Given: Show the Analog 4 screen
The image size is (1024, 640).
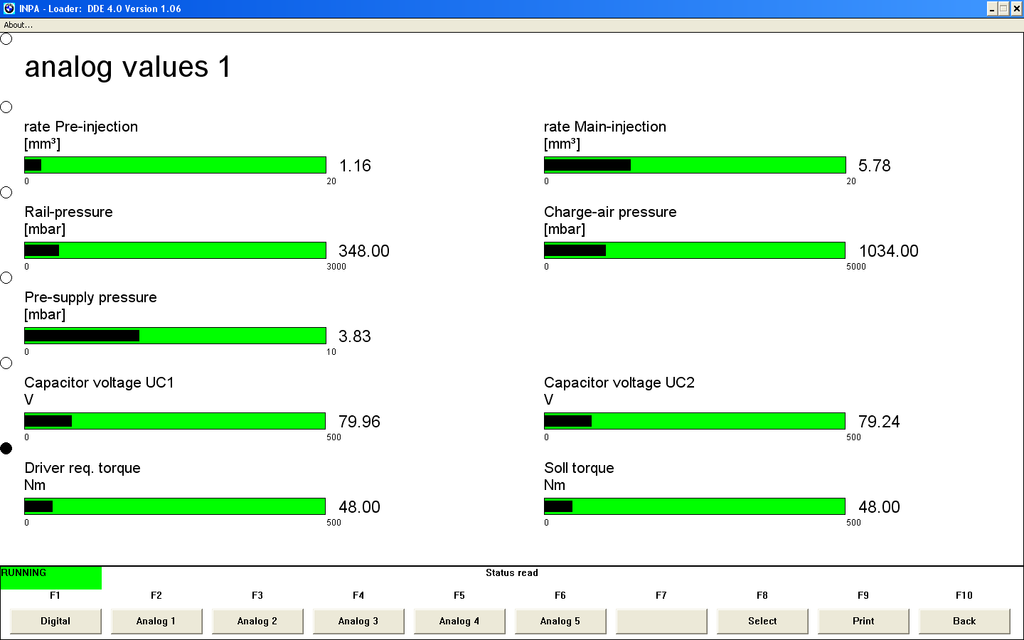Looking at the screenshot, I should (459, 621).
